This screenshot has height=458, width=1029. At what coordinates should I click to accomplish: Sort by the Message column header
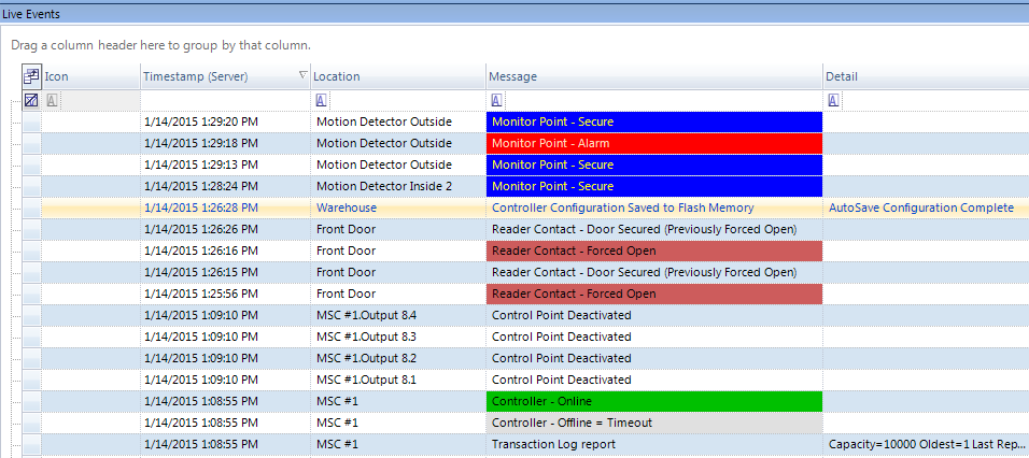tap(512, 77)
